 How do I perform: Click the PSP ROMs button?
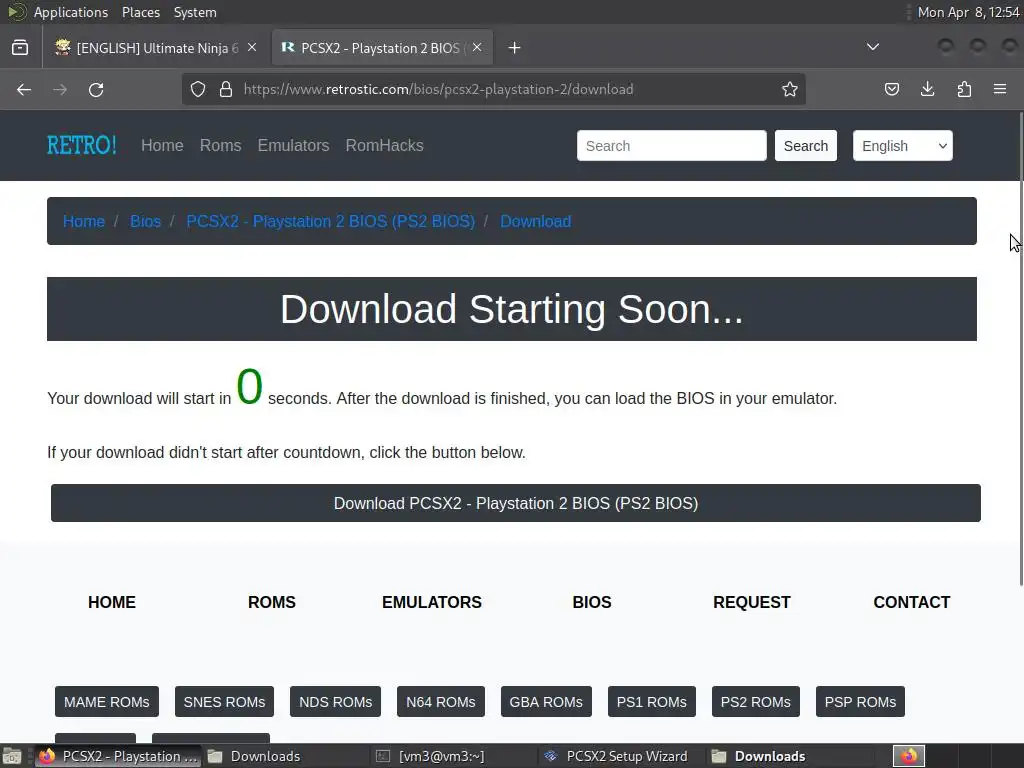[x=860, y=701]
